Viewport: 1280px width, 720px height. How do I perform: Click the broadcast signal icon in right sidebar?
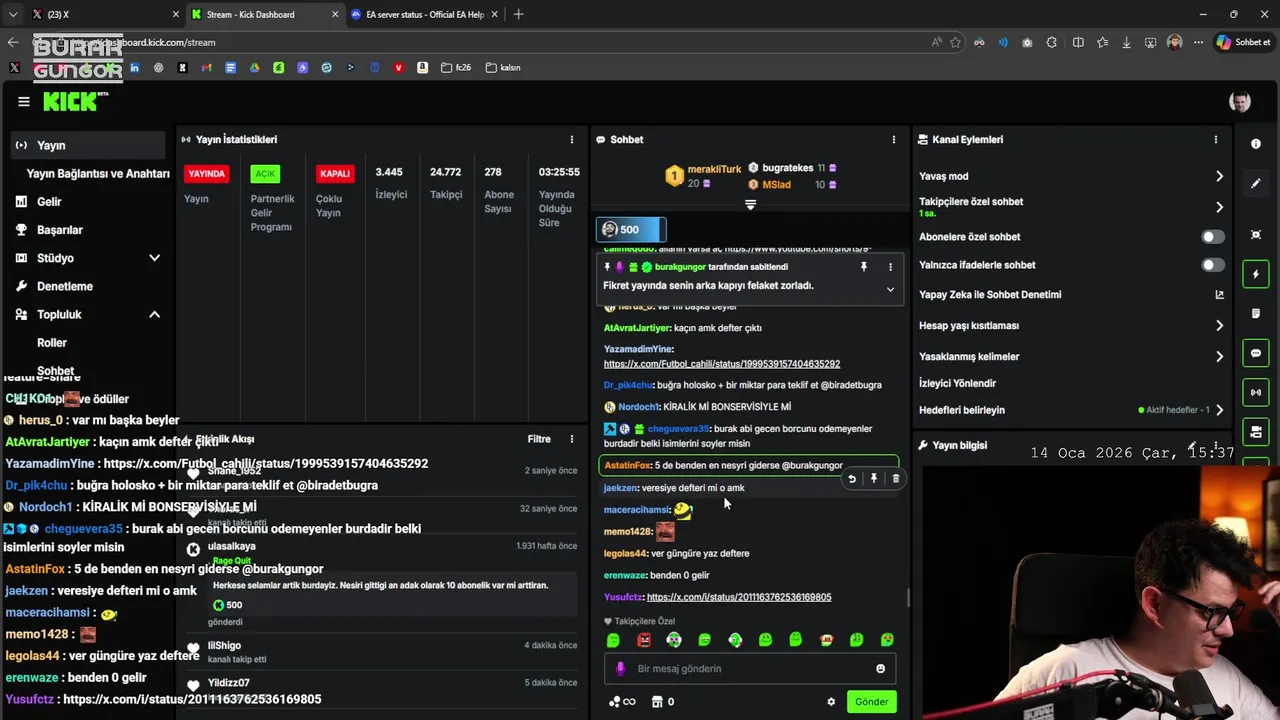click(1256, 392)
